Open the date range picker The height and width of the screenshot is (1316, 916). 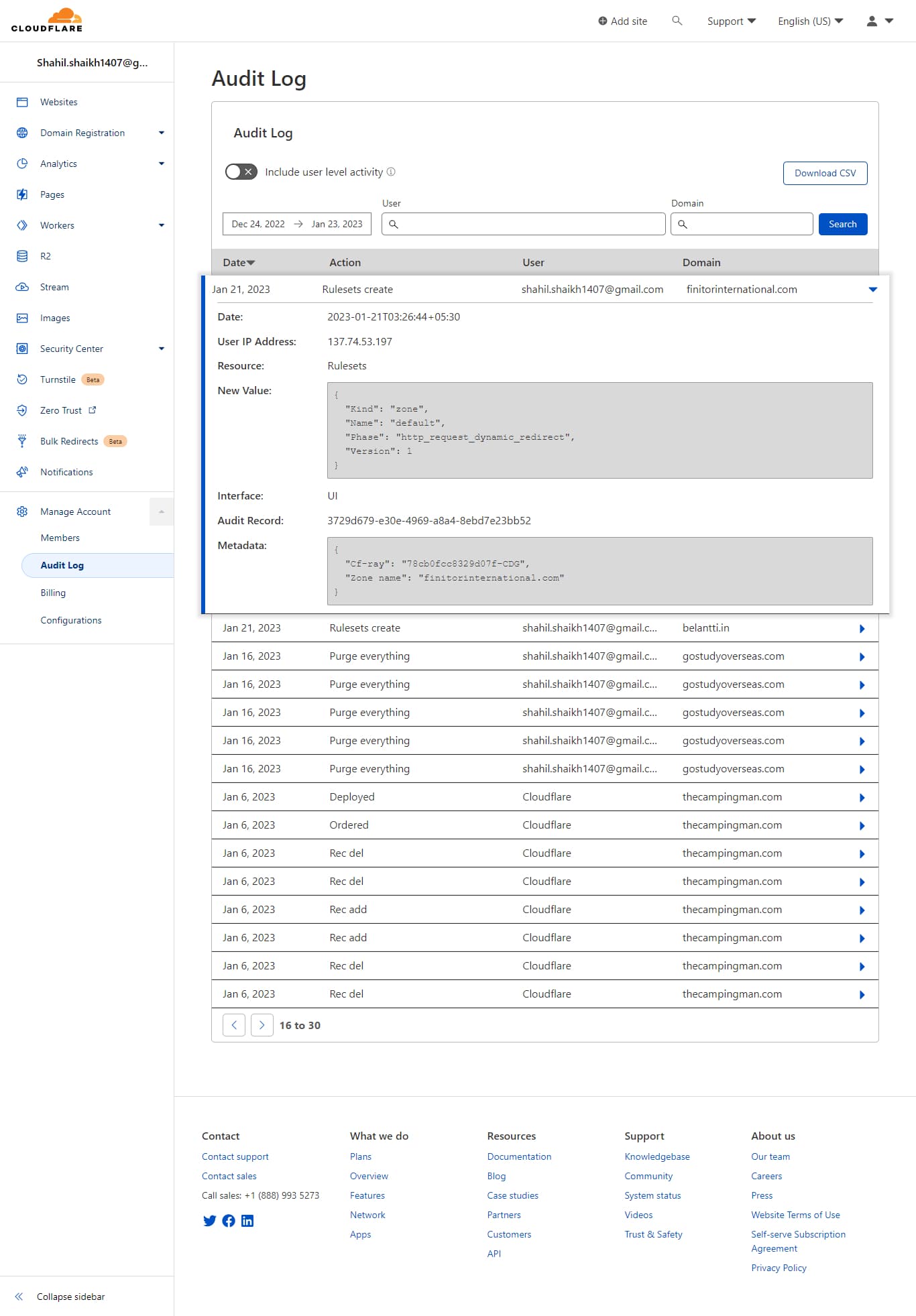pos(297,224)
